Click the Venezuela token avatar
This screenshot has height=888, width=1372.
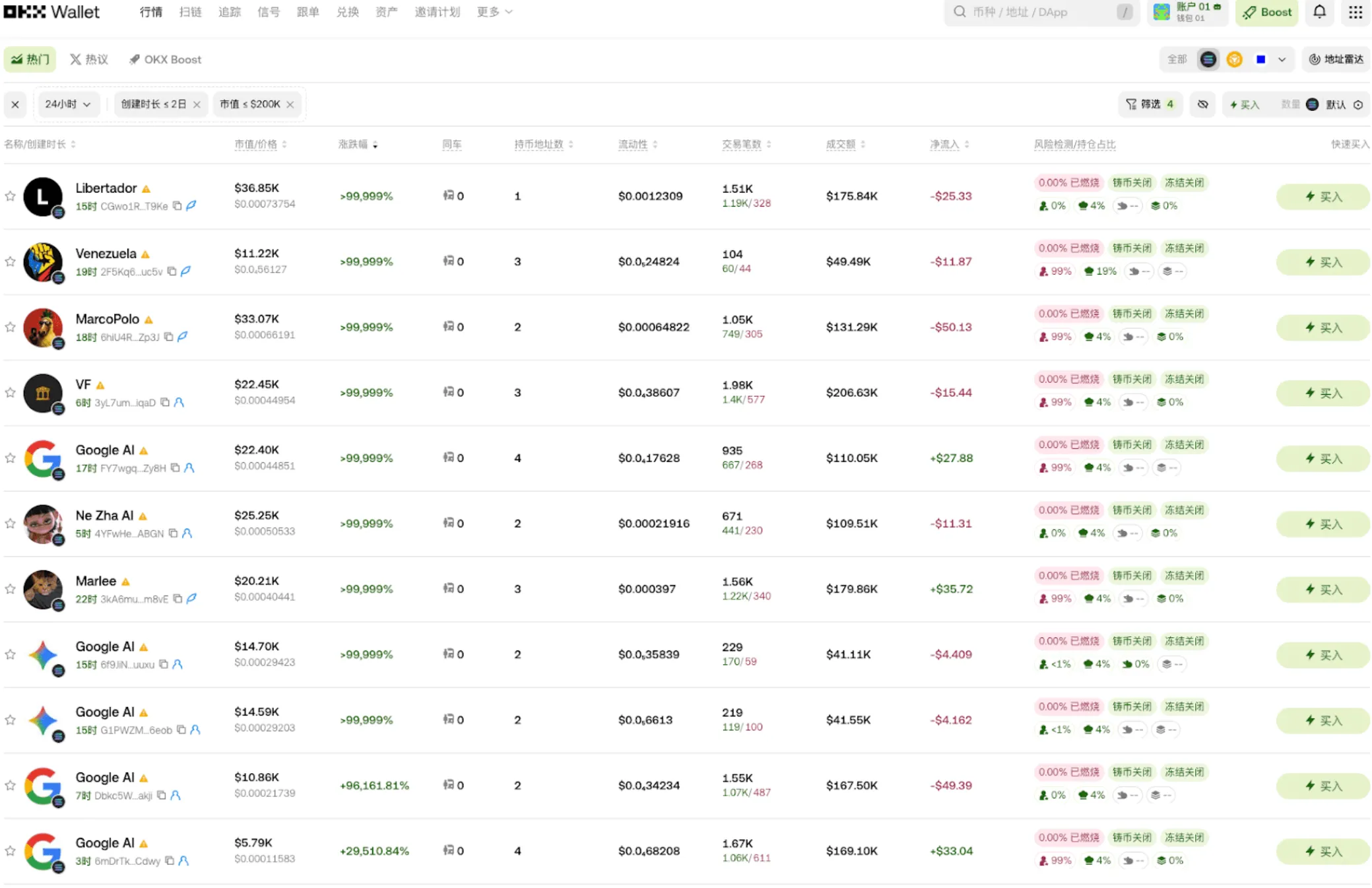click(43, 262)
